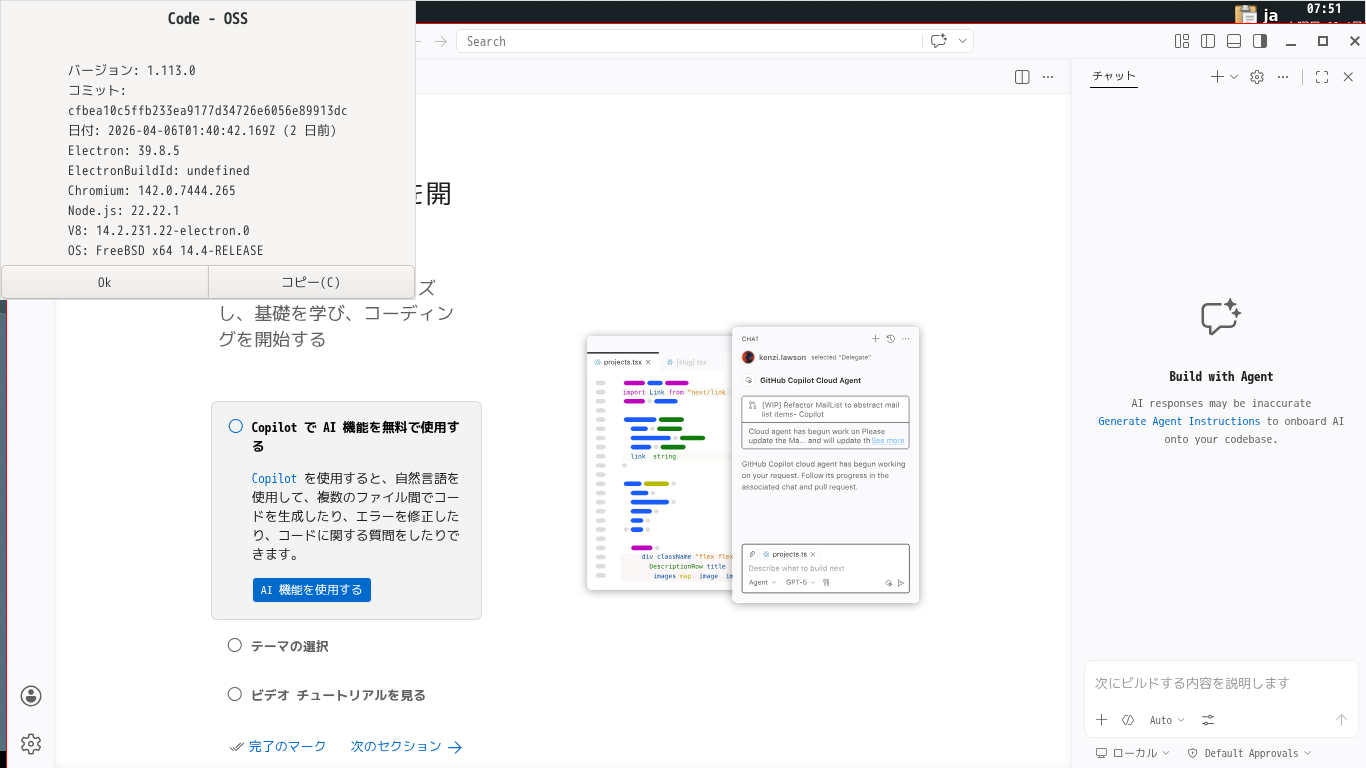
Task: Open Manage gear icon in activity bar
Action: coord(31,744)
